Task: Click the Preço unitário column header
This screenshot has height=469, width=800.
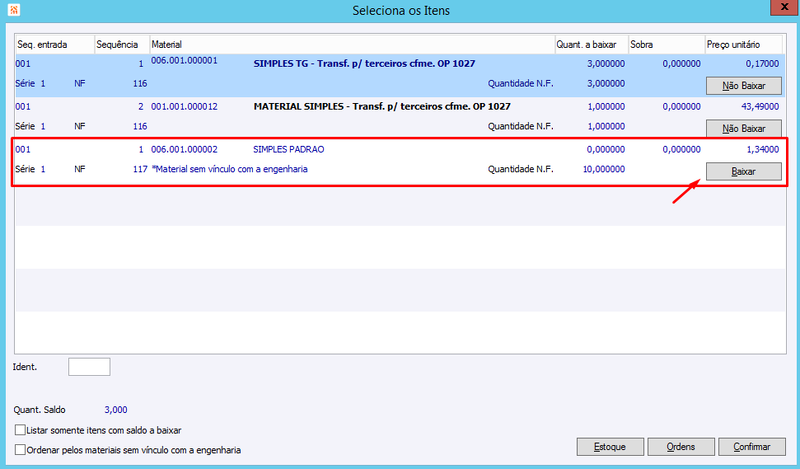Action: (x=743, y=44)
